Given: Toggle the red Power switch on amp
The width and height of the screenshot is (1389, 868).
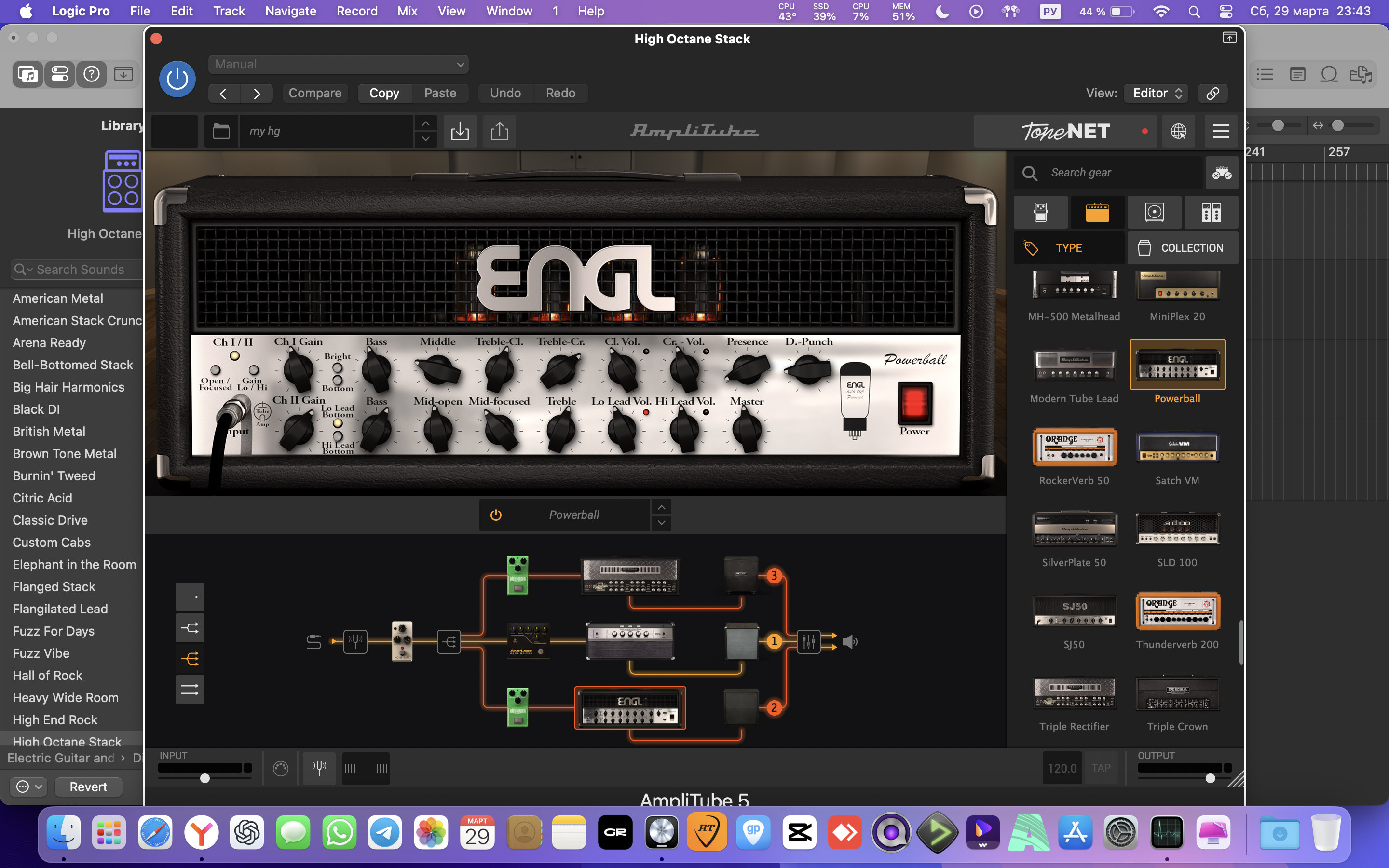Looking at the screenshot, I should pos(914,403).
